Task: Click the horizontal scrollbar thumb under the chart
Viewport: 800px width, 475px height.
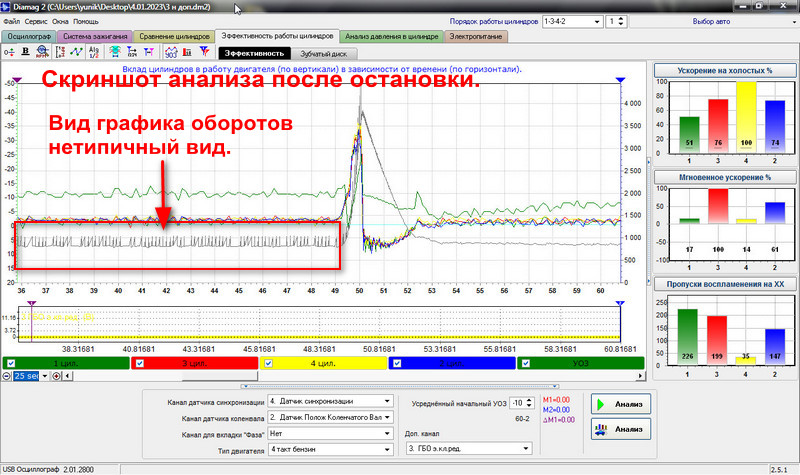Action: [x=219, y=376]
